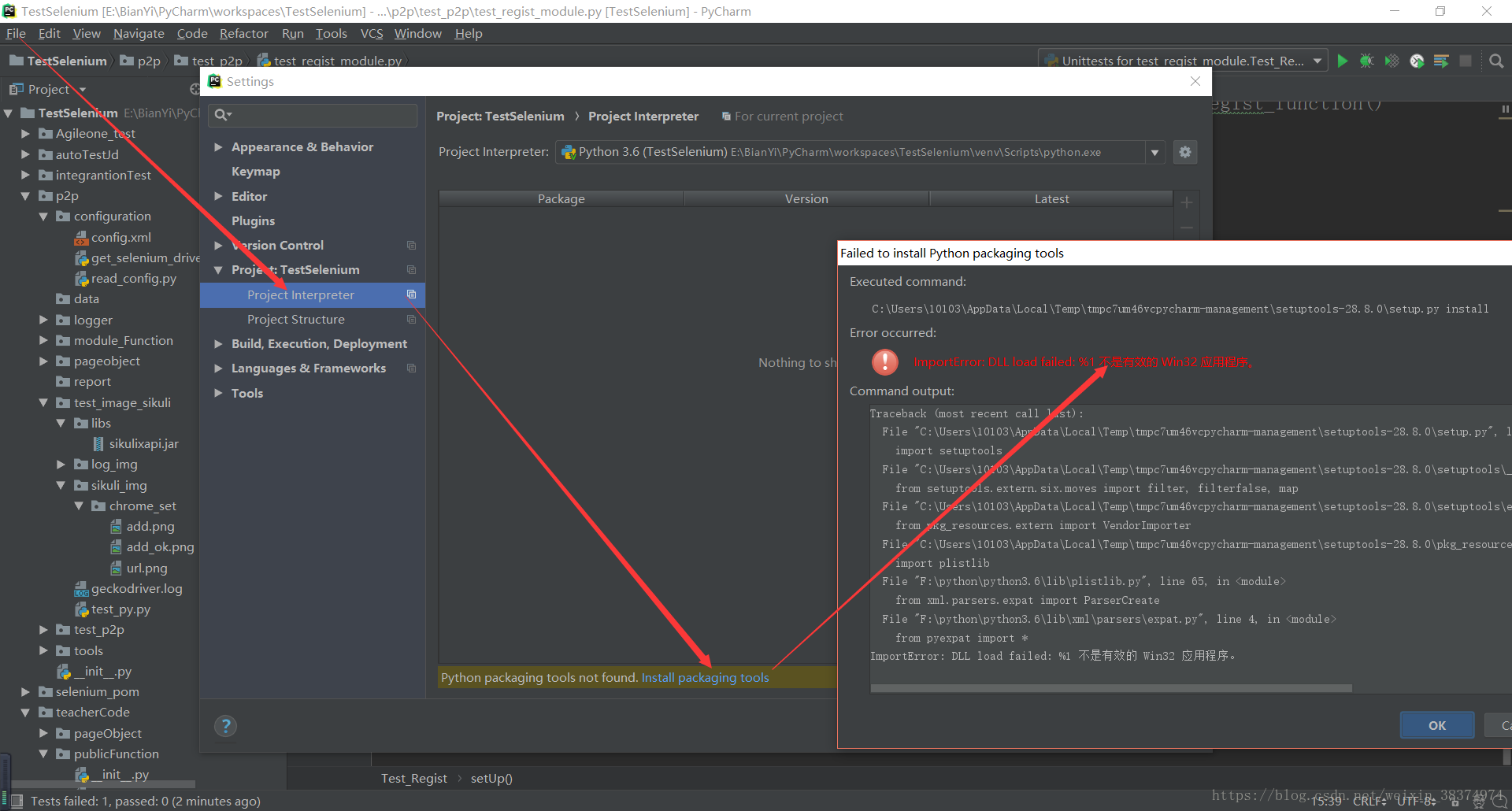Open Project view mode dropdown arrow
The image size is (1512, 811).
pos(83,90)
